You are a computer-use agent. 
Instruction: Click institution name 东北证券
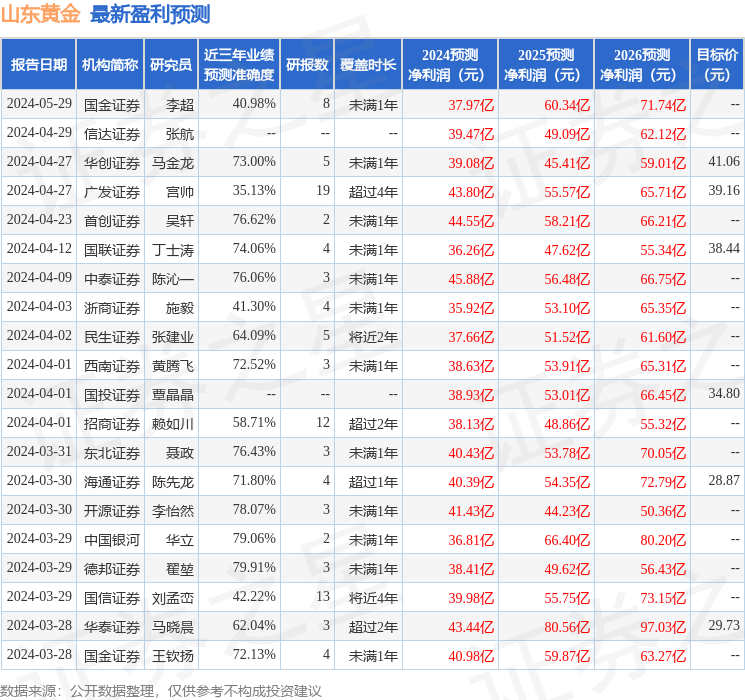click(112, 453)
